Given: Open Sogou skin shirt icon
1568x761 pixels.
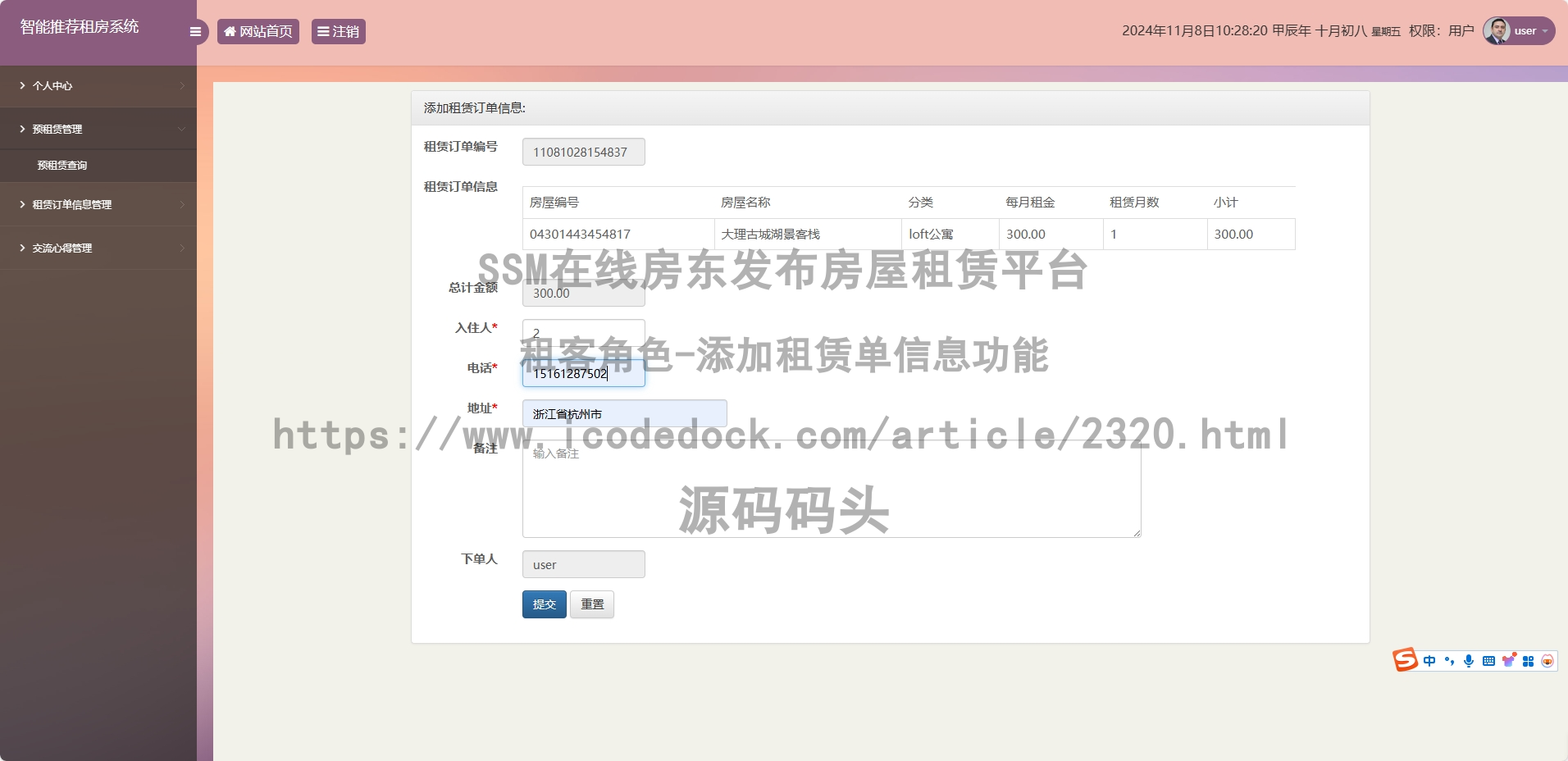Looking at the screenshot, I should 1509,661.
